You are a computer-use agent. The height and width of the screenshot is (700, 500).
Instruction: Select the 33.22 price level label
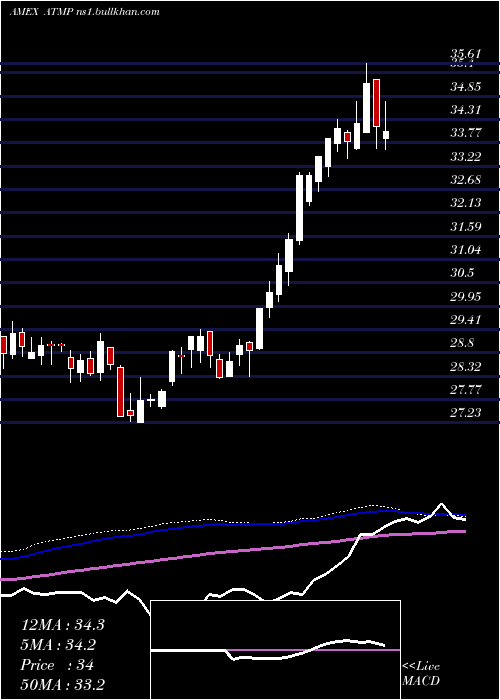pyautogui.click(x=466, y=157)
